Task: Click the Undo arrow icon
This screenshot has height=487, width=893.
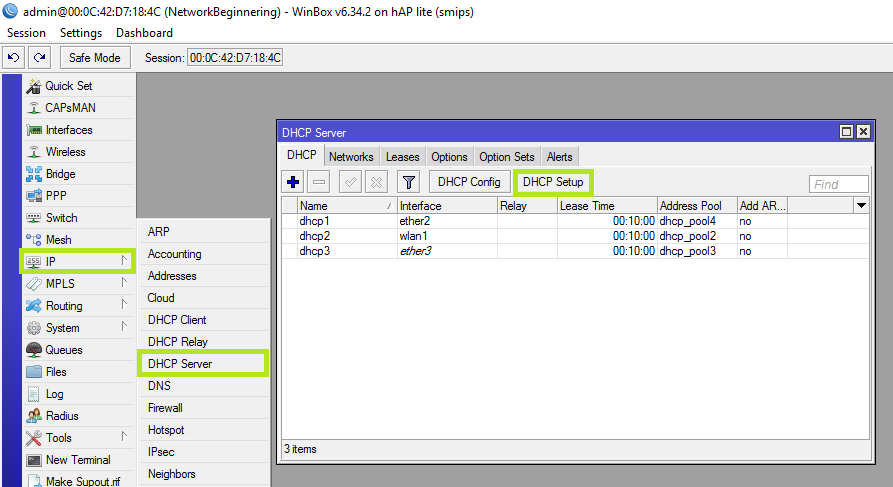Action: click(14, 58)
